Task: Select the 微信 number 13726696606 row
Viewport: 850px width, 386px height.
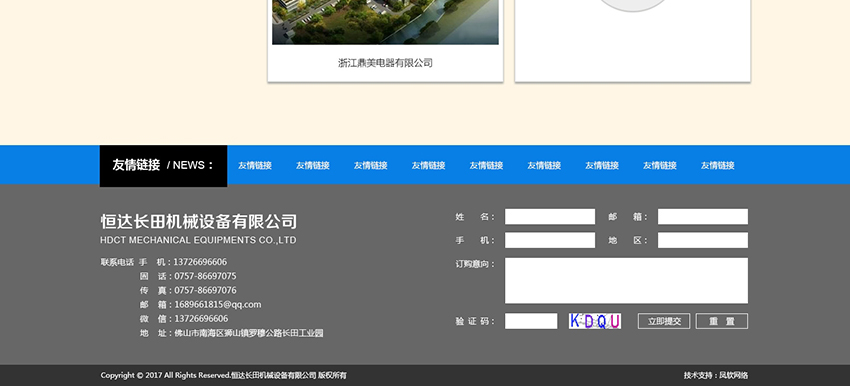Action: 184,318
